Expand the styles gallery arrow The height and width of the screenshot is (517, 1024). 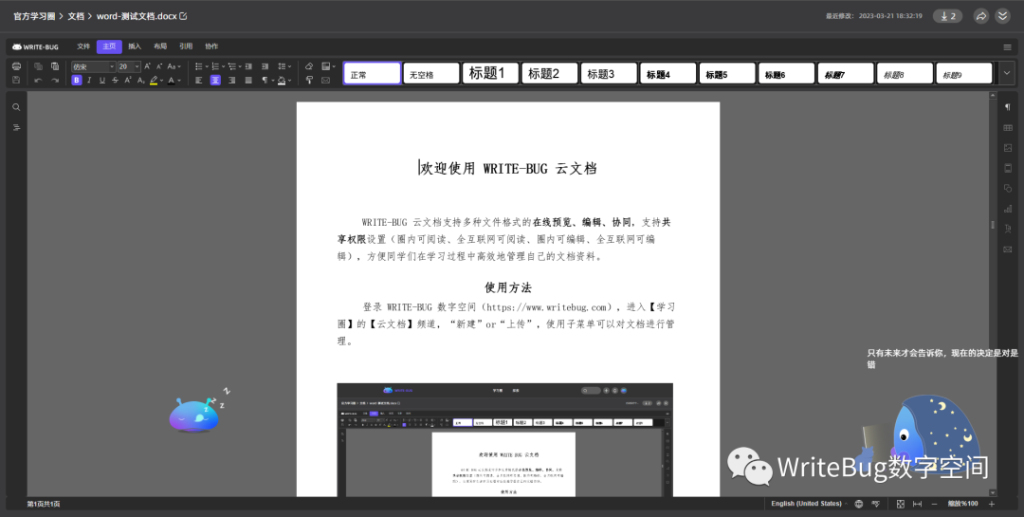1006,73
